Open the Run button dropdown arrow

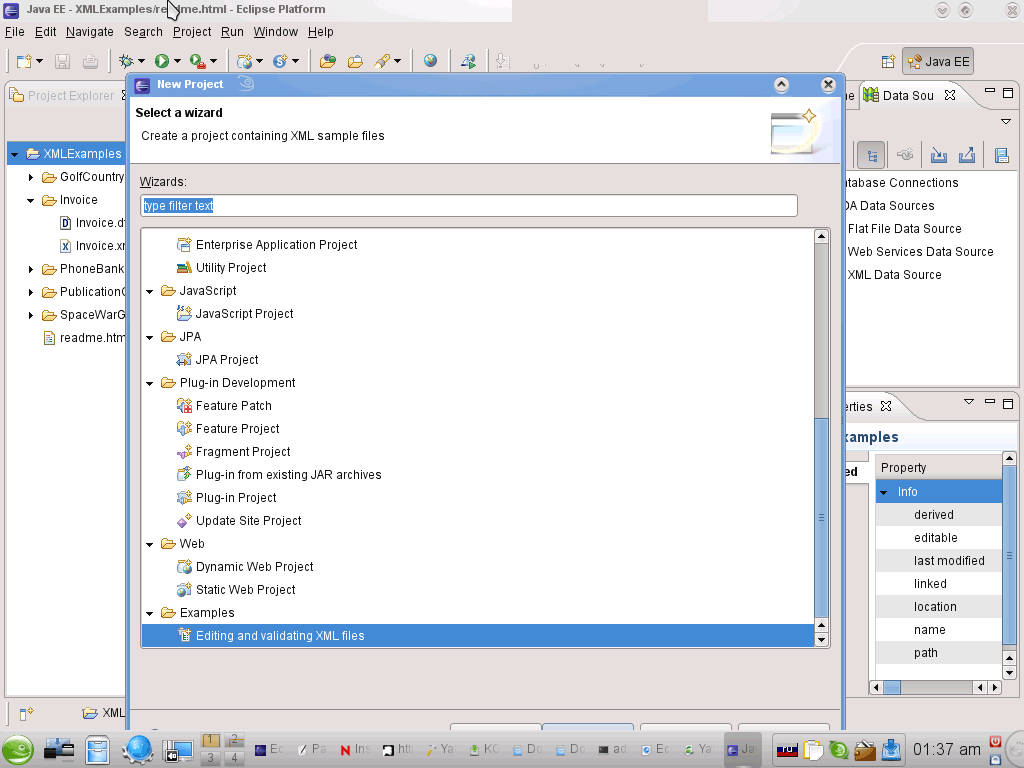click(177, 61)
